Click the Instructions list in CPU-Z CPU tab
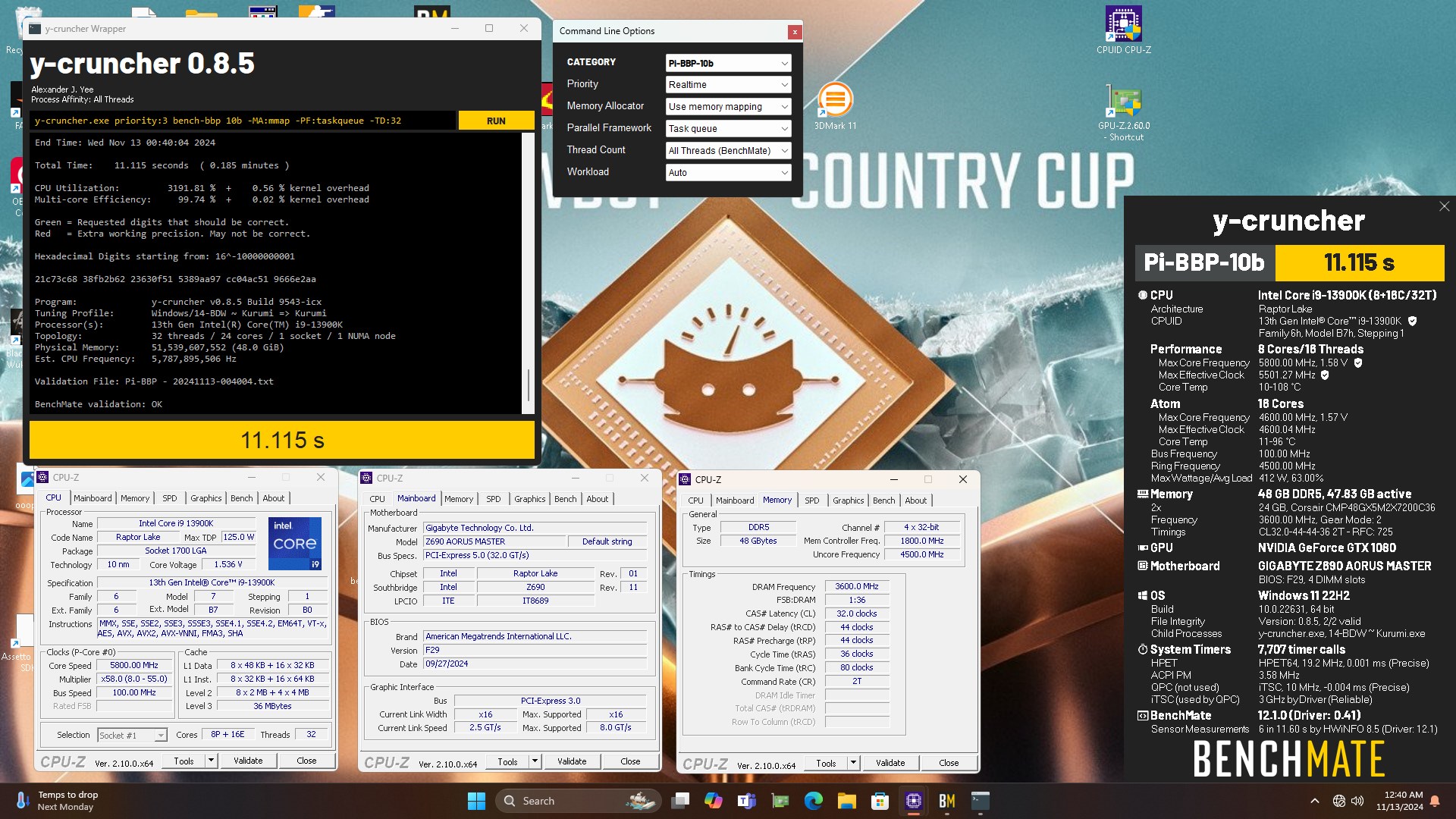Image resolution: width=1456 pixels, height=819 pixels. point(212,628)
